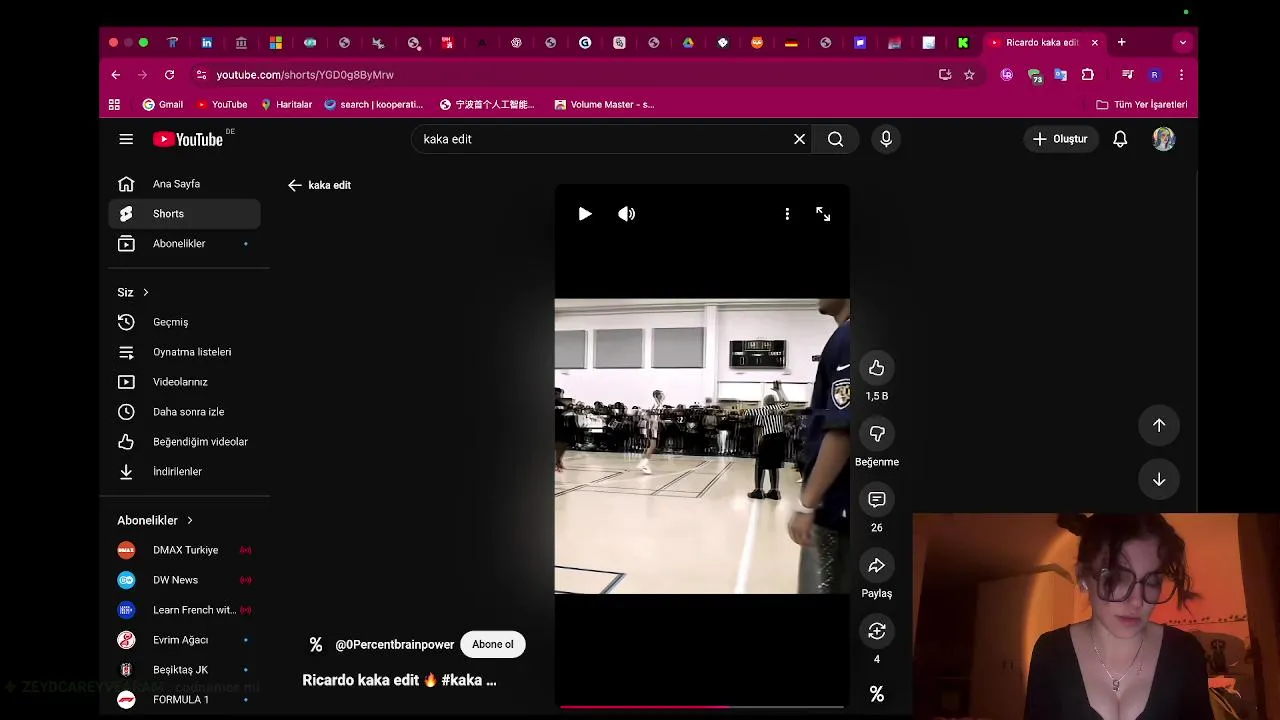
Task: Reload the YouTube page
Action: (170, 75)
